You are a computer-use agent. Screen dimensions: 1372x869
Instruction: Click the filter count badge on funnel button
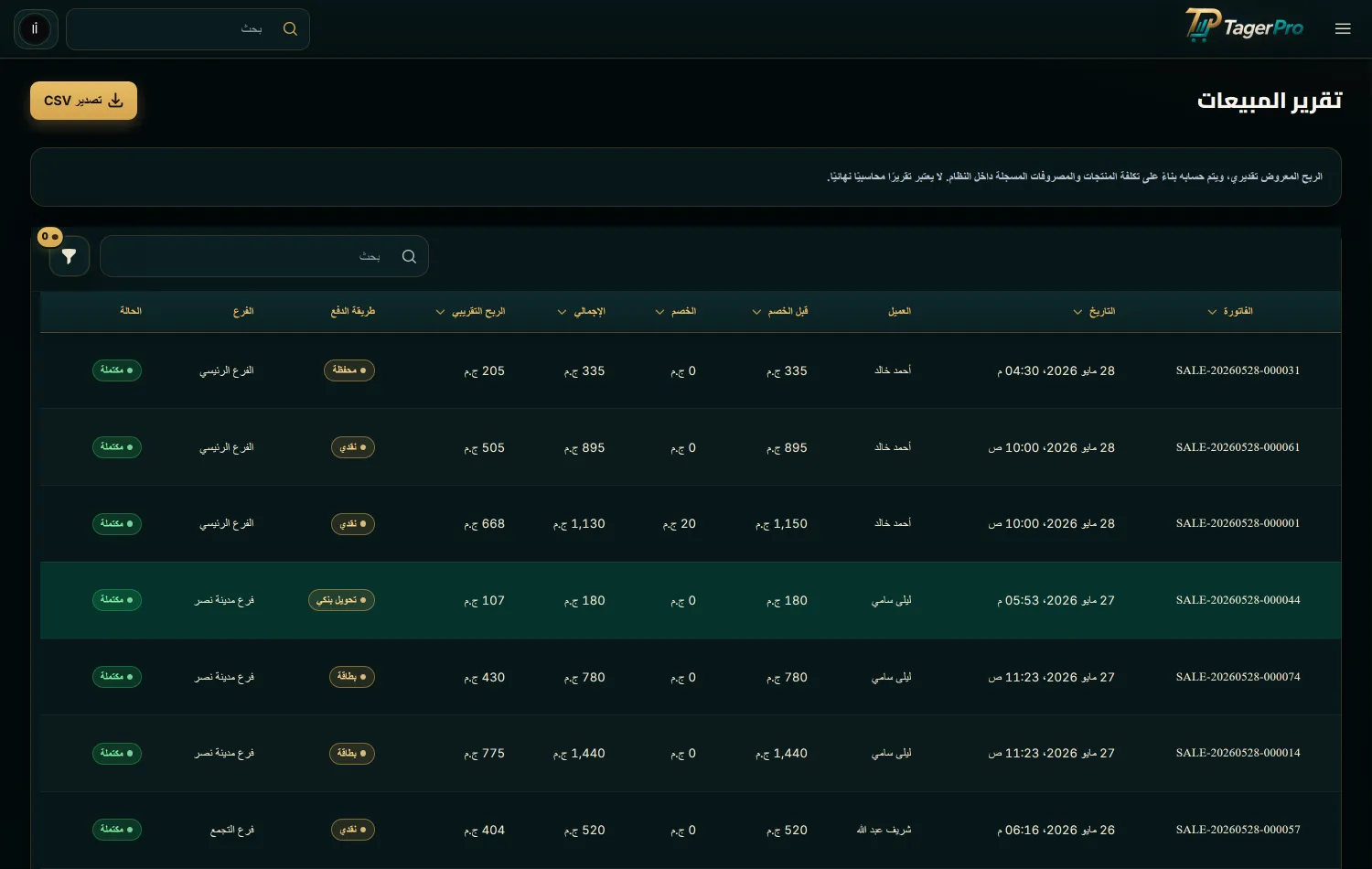(x=49, y=237)
